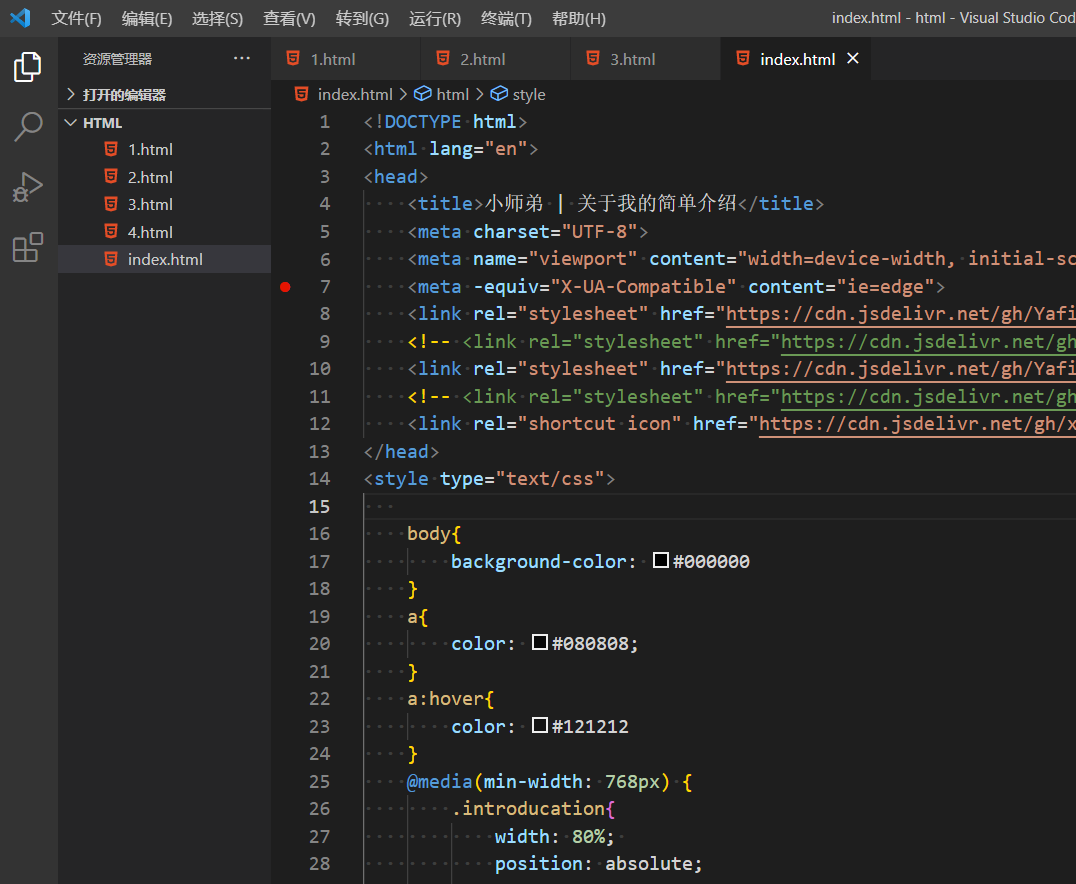
Task: Click HTML5 icon on 1.html tab
Action: pyautogui.click(x=293, y=58)
